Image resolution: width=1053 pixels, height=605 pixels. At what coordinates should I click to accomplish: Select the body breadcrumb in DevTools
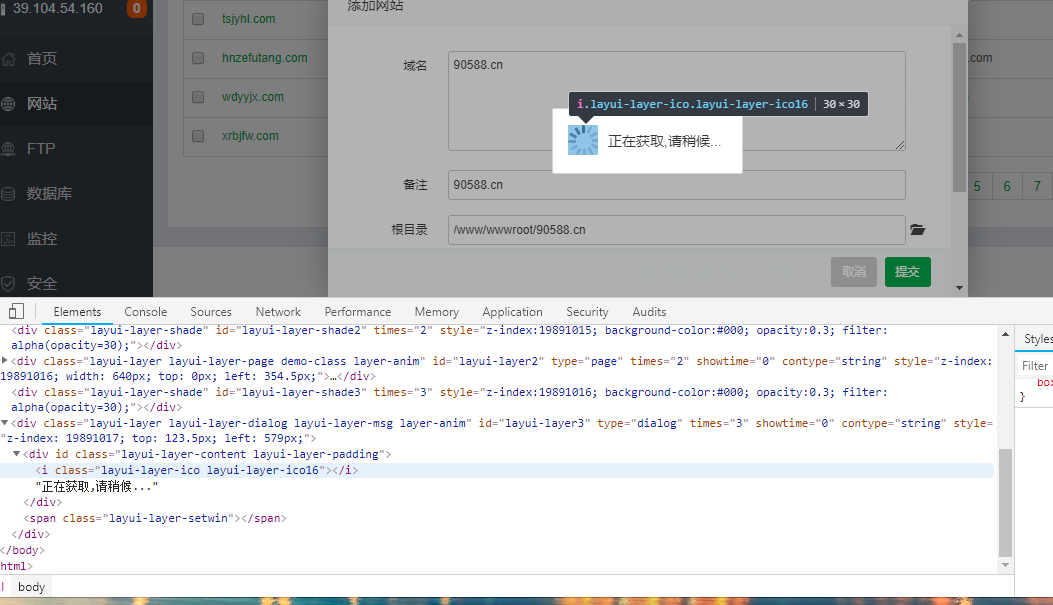[x=32, y=587]
